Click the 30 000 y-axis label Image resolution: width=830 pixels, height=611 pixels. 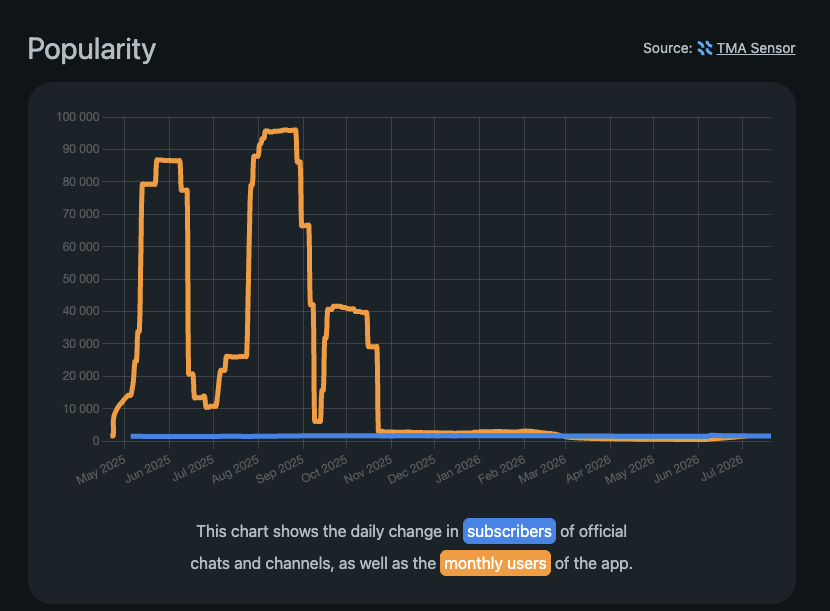[80, 344]
